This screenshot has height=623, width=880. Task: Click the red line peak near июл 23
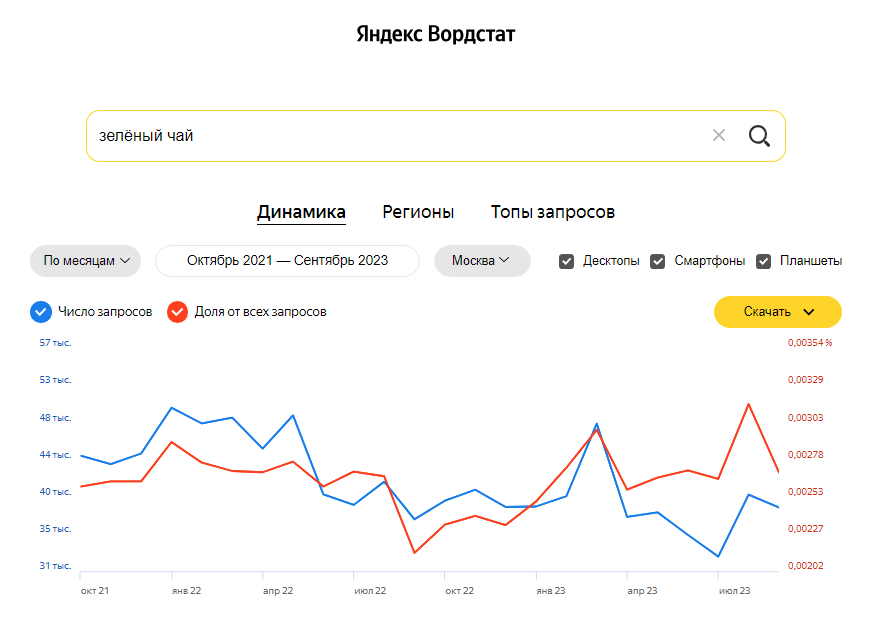748,405
